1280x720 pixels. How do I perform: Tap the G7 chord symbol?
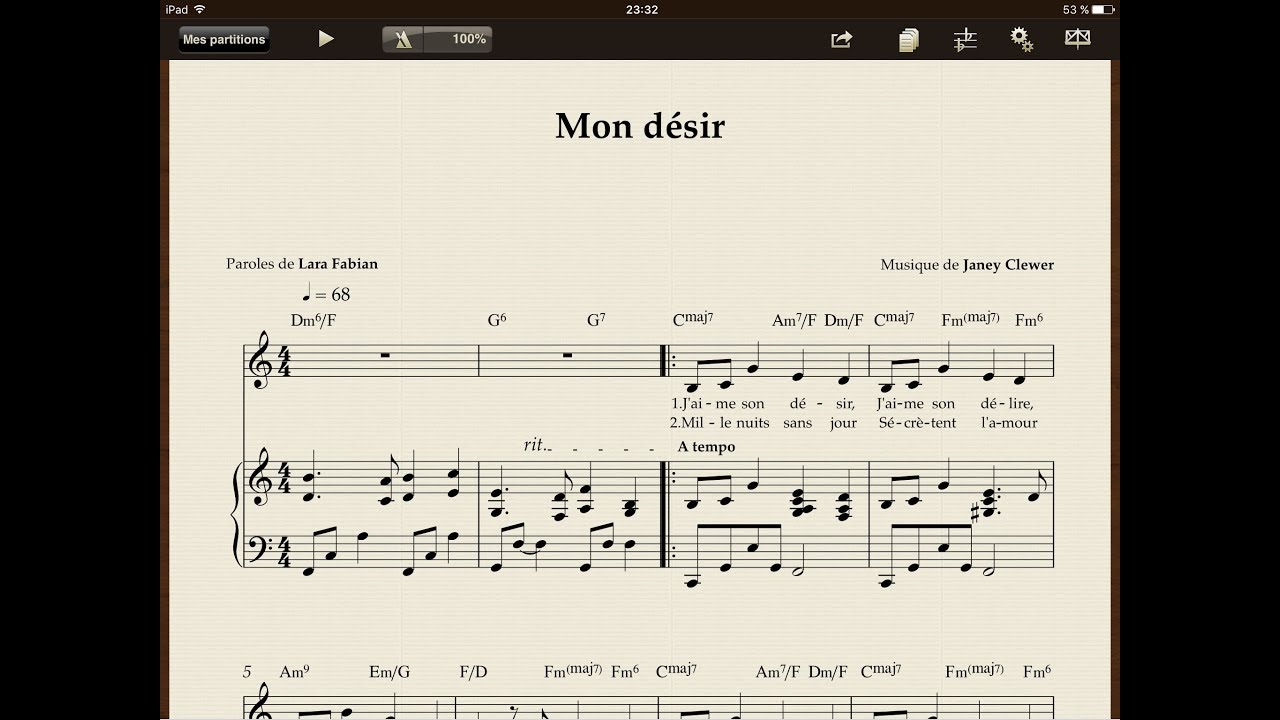pos(596,320)
